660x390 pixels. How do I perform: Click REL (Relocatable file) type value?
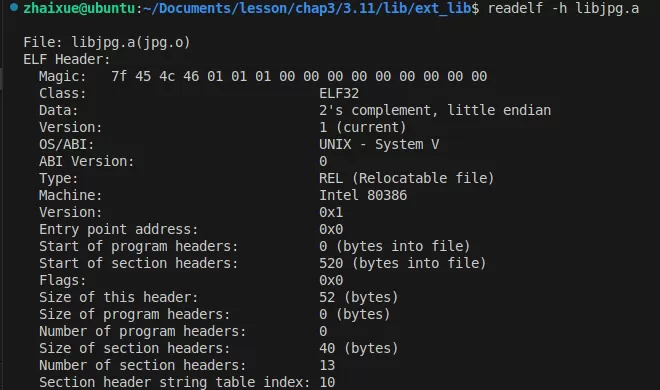pyautogui.click(x=406, y=178)
